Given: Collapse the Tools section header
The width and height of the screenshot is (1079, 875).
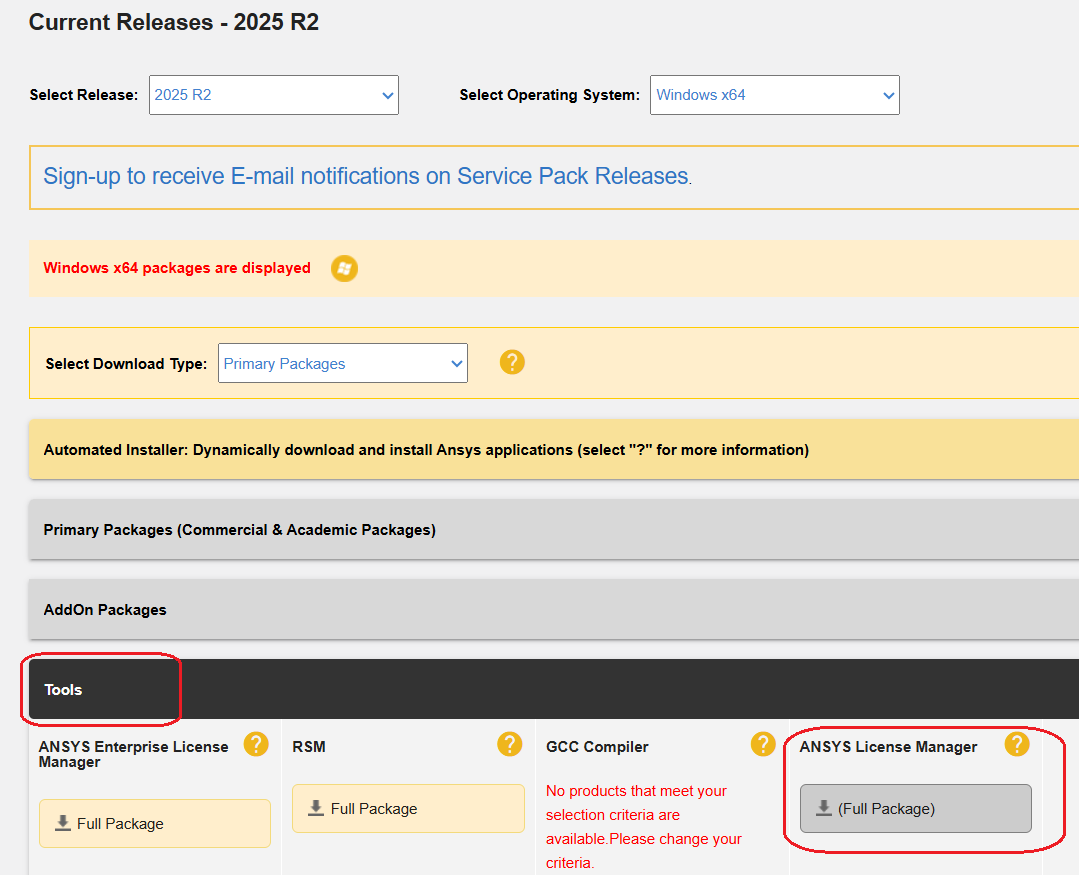Looking at the screenshot, I should click(x=554, y=689).
